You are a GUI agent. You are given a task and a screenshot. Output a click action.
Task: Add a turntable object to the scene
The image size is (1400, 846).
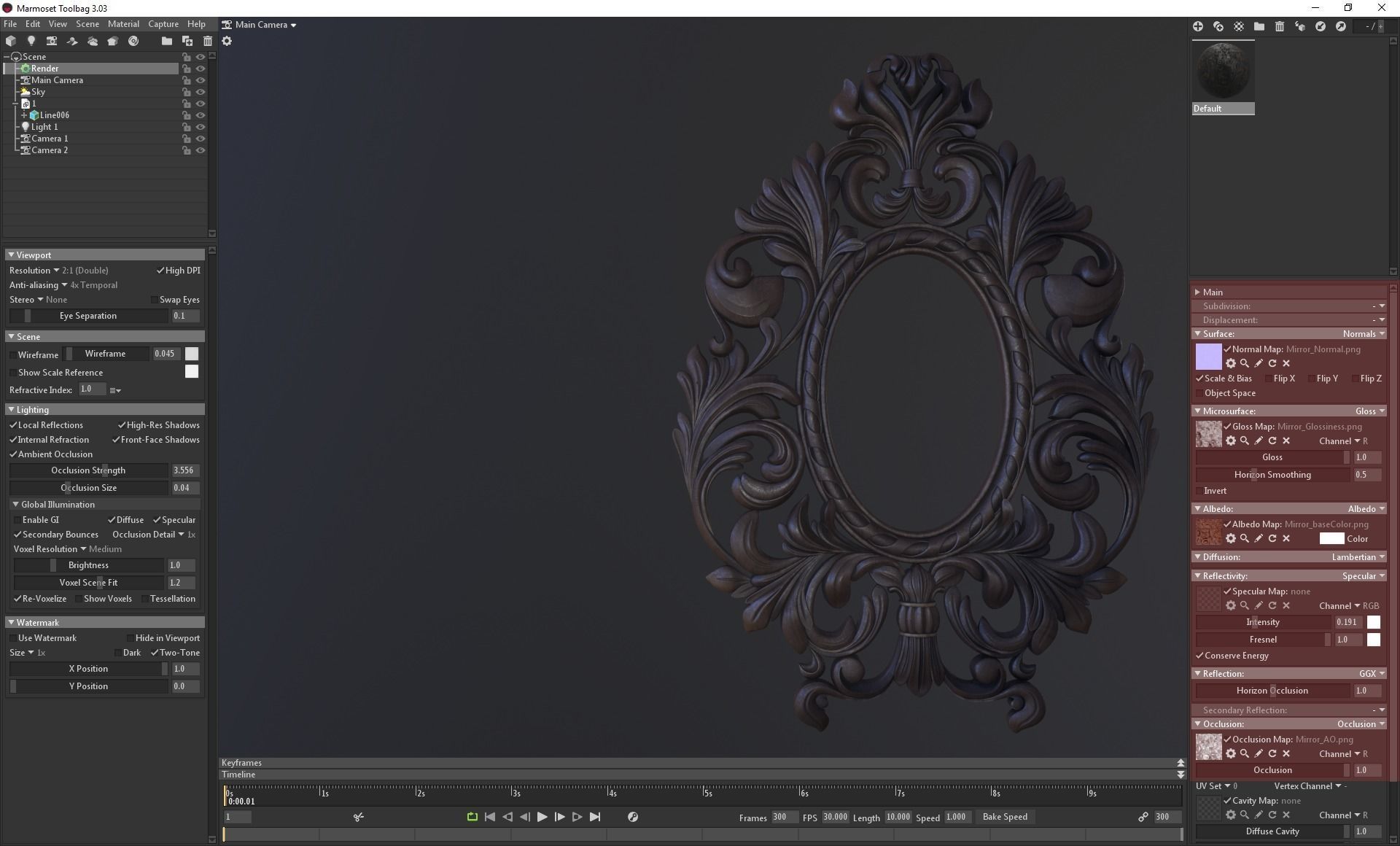pos(133,41)
